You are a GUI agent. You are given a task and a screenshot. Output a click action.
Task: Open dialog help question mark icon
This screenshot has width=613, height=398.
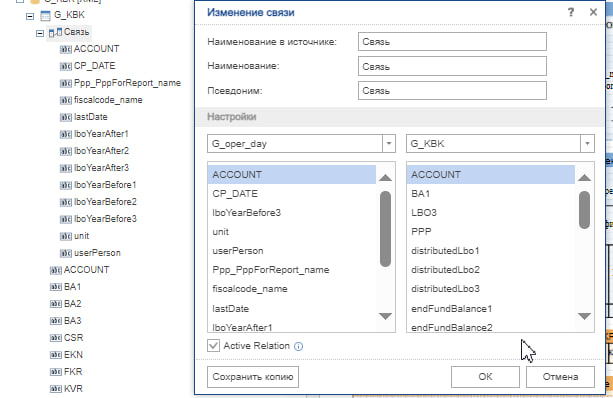tap(571, 13)
